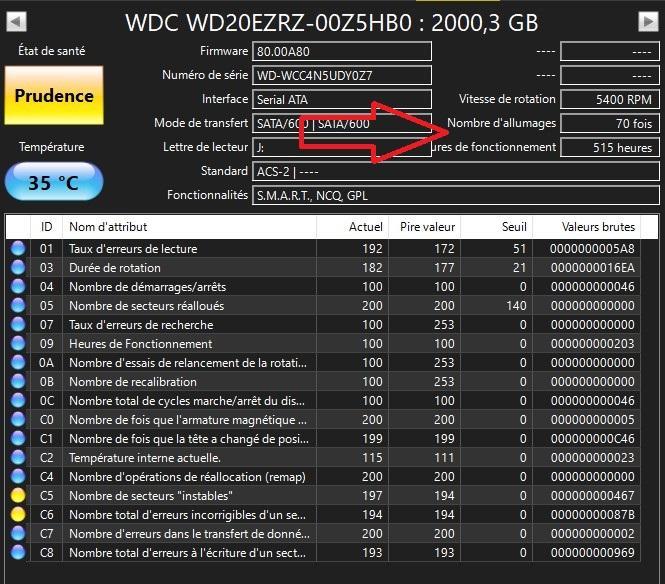Click threshold value 140
Screen dimensions: 665x584
pyautogui.click(x=516, y=305)
